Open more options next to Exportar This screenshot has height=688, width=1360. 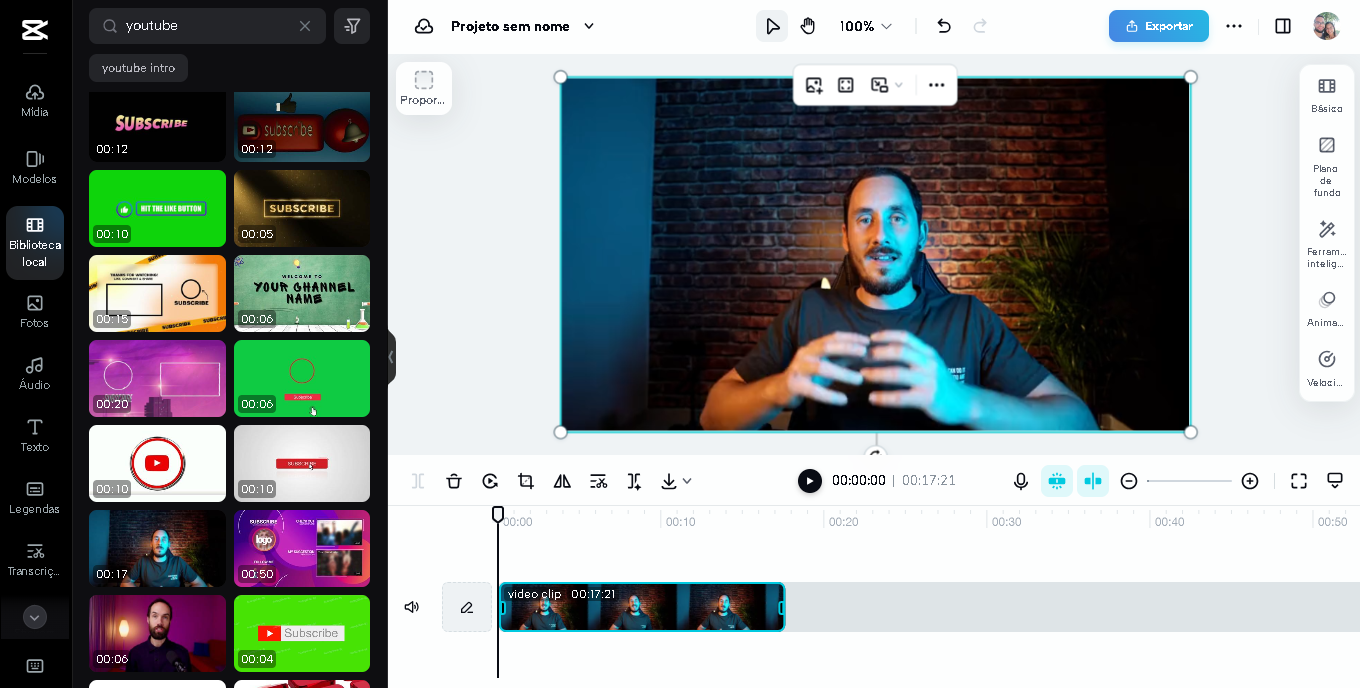(1234, 26)
